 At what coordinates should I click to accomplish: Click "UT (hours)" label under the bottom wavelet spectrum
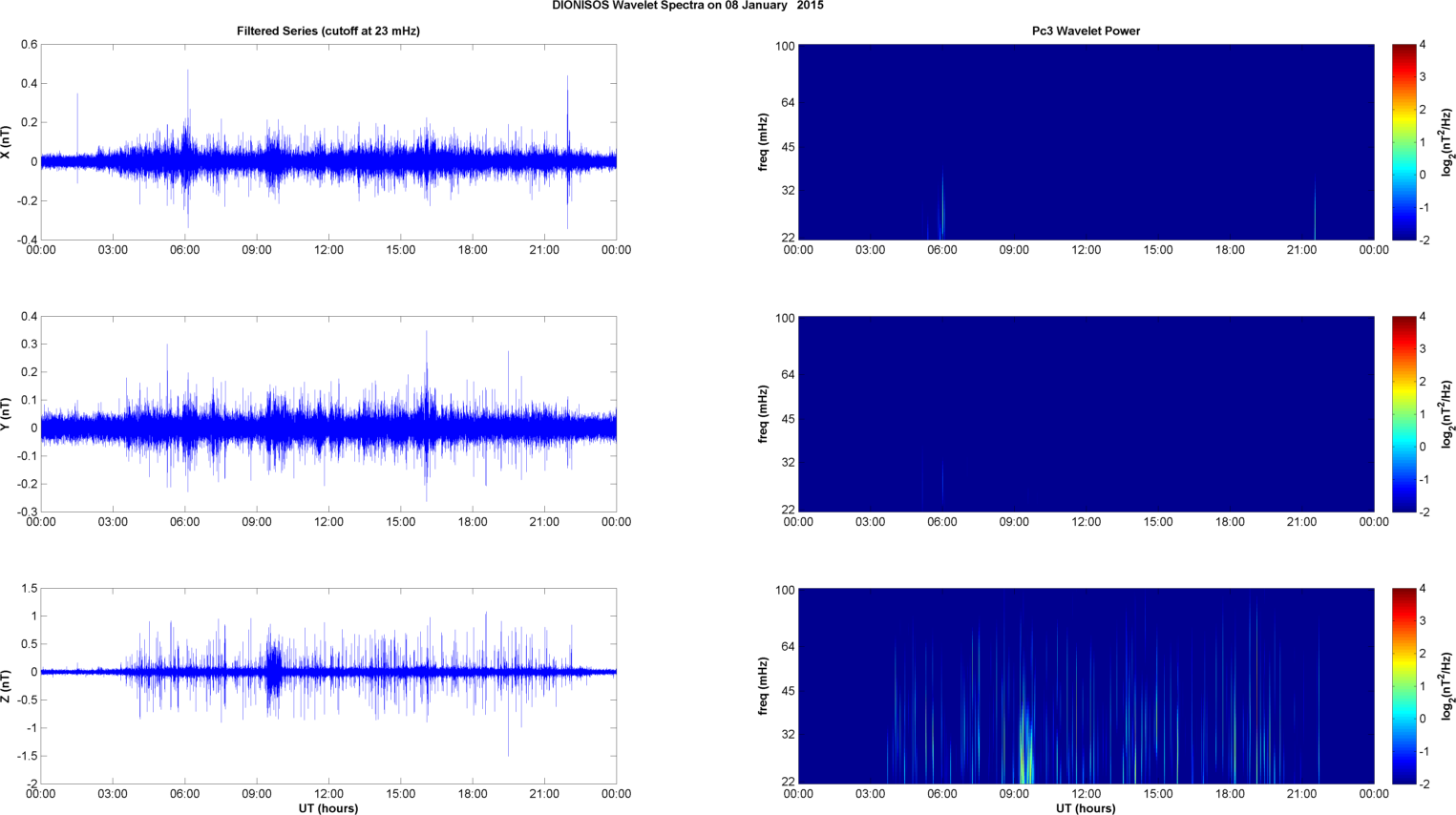pos(1086,808)
